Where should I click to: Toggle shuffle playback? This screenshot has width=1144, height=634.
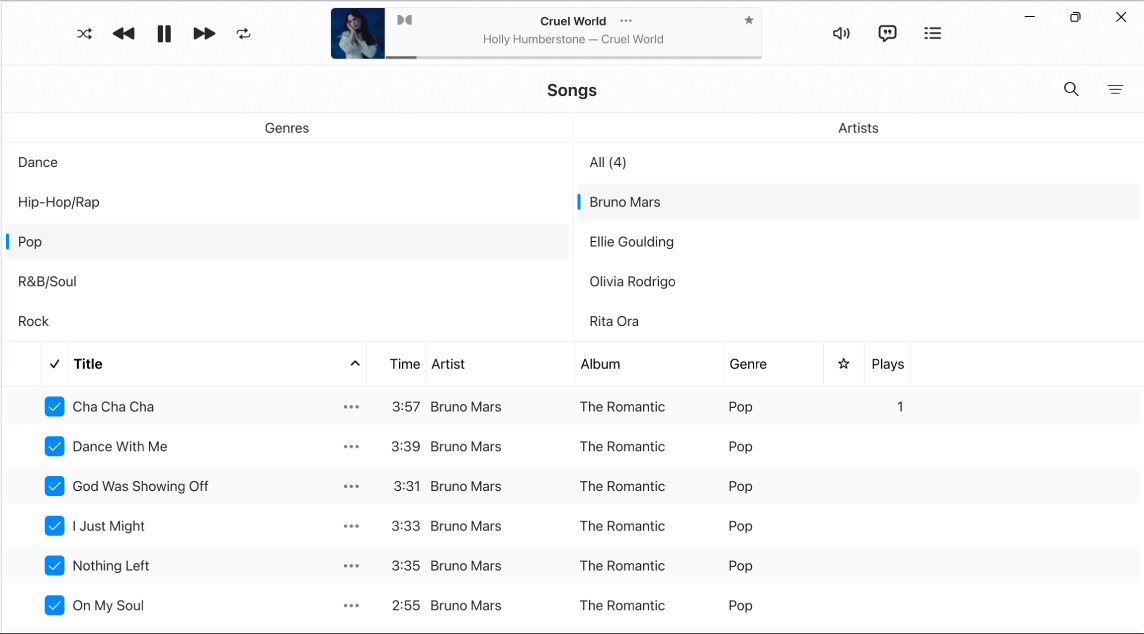point(85,34)
